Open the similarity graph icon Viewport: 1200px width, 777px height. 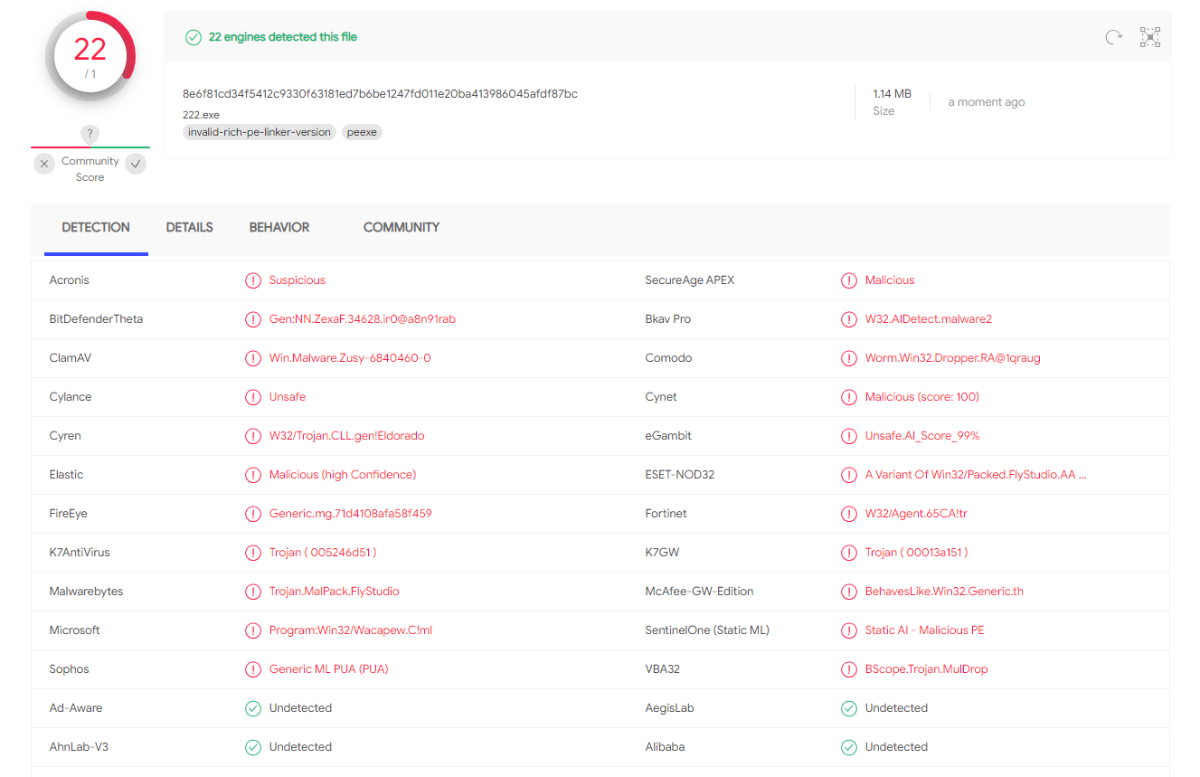pos(1150,37)
